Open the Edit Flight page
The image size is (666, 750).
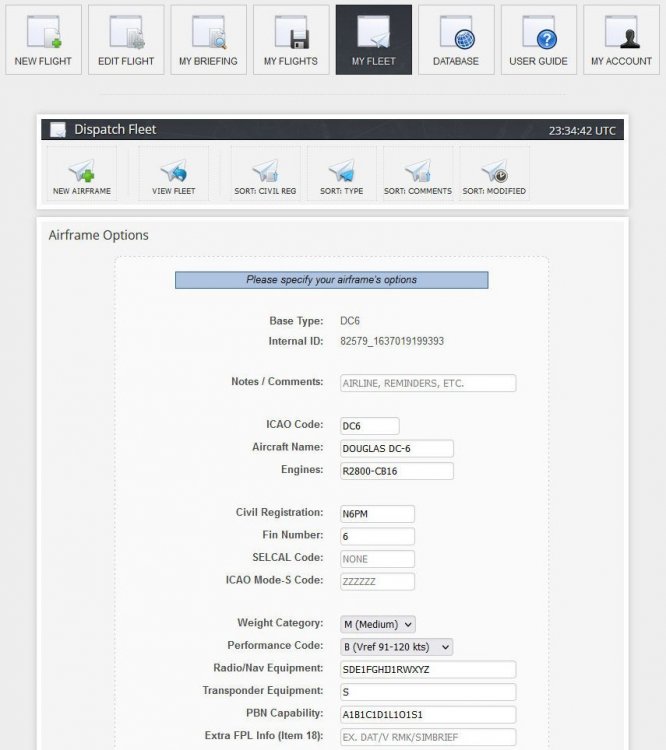point(127,40)
